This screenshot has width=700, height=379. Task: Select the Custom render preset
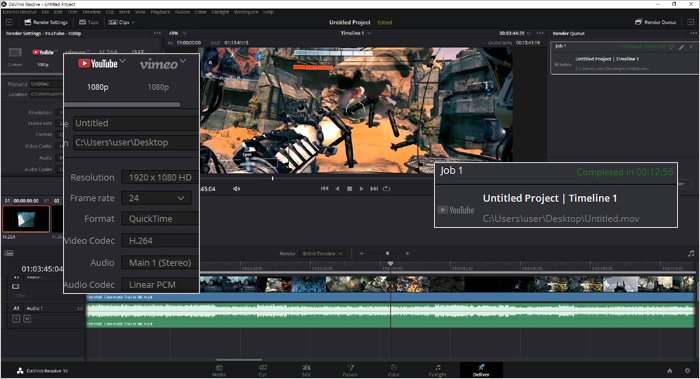[15, 56]
